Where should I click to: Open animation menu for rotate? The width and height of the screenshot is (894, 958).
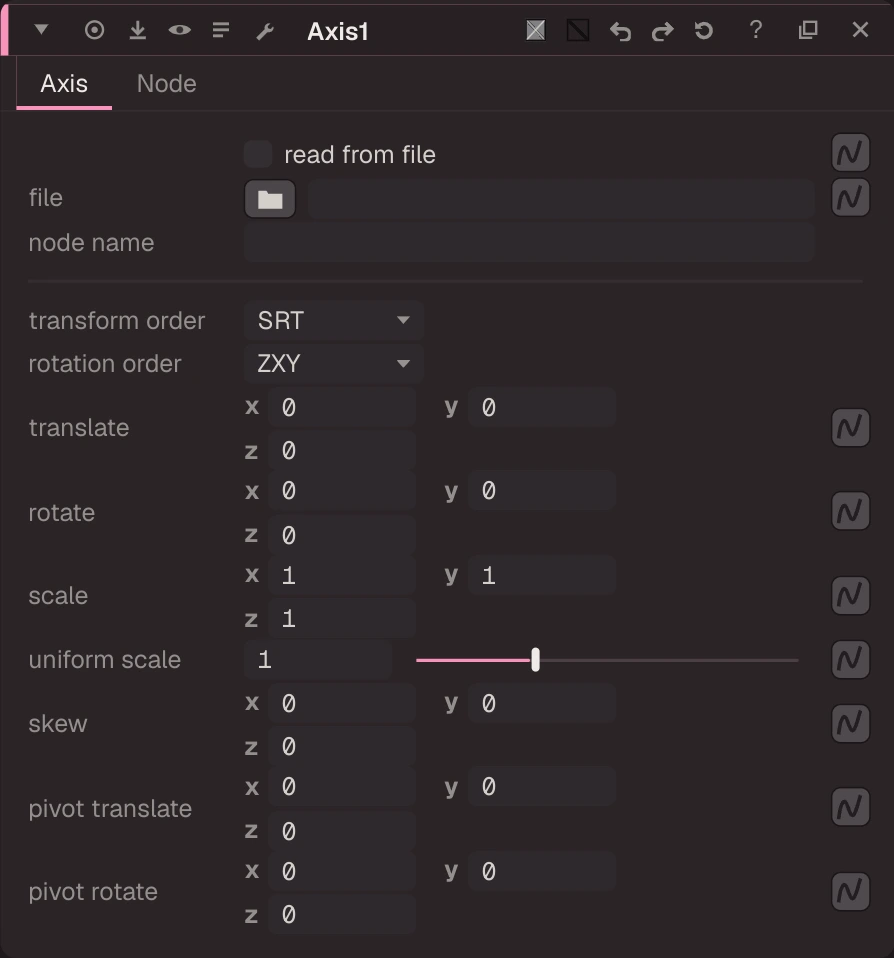pyautogui.click(x=850, y=511)
